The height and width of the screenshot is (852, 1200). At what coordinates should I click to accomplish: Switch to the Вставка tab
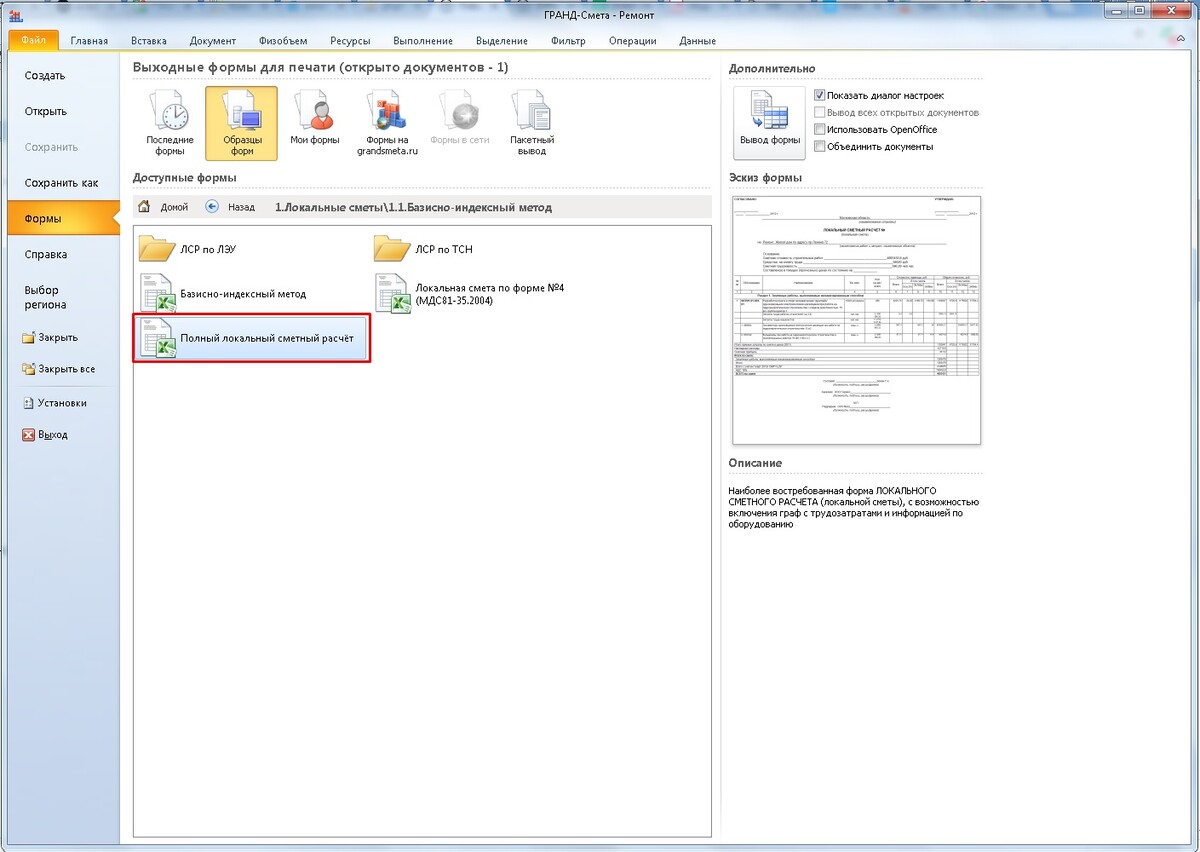click(148, 41)
